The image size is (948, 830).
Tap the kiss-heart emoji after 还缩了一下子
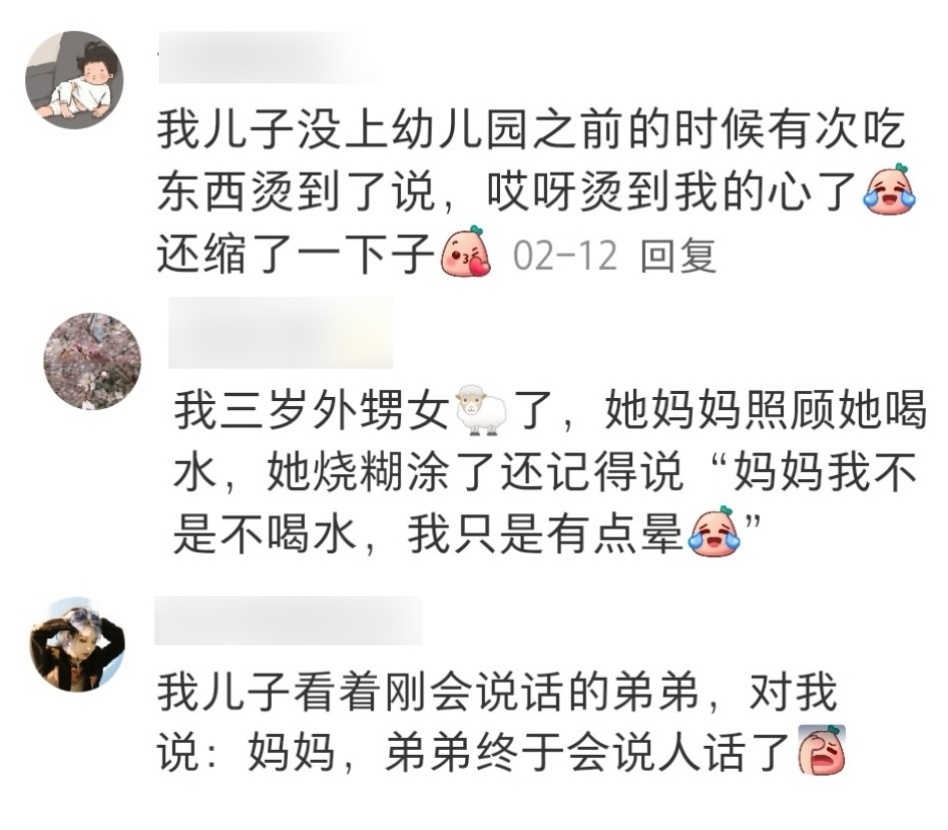point(465,252)
